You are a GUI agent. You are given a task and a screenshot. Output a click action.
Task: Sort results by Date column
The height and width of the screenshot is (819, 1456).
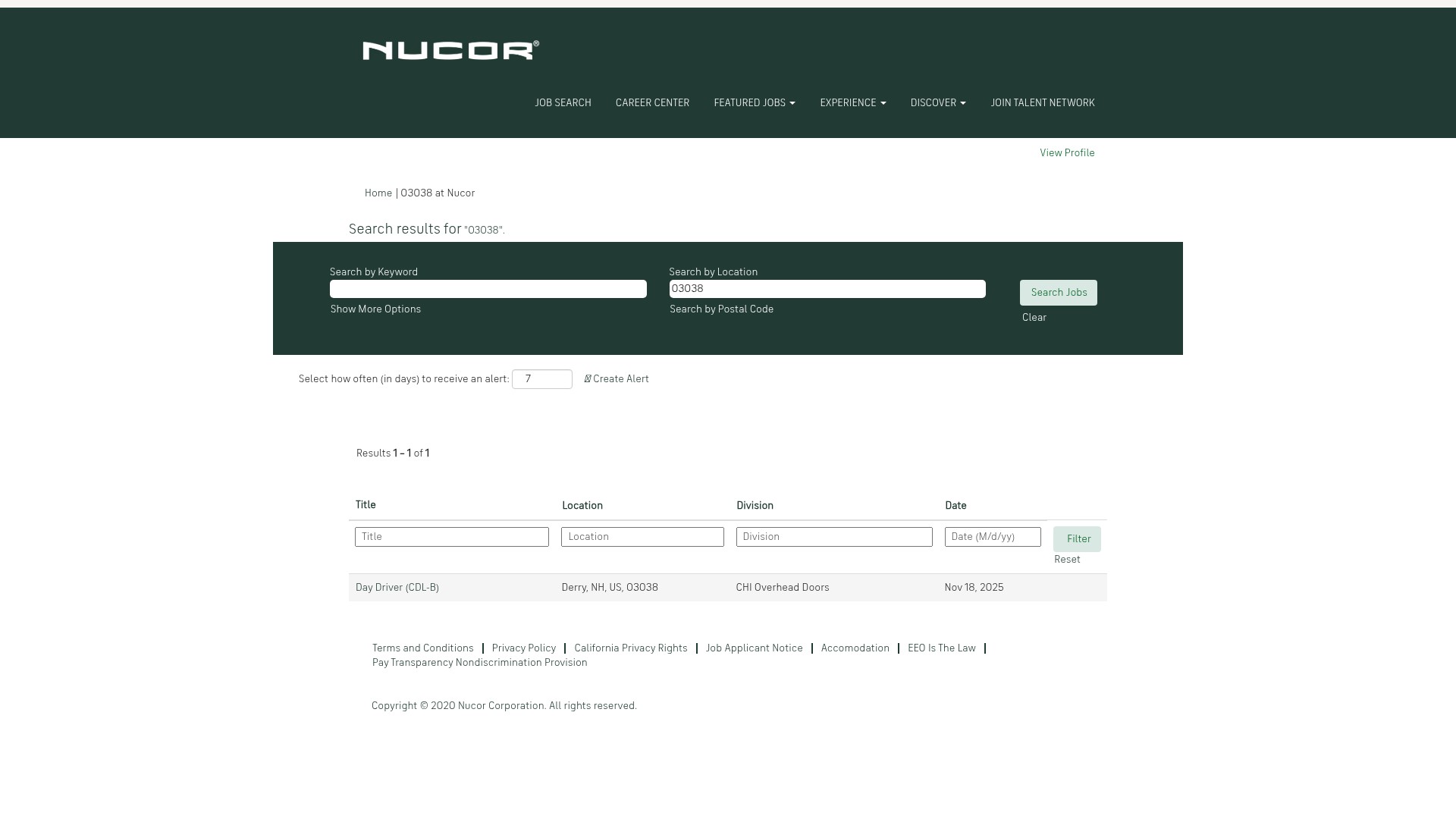tap(955, 506)
